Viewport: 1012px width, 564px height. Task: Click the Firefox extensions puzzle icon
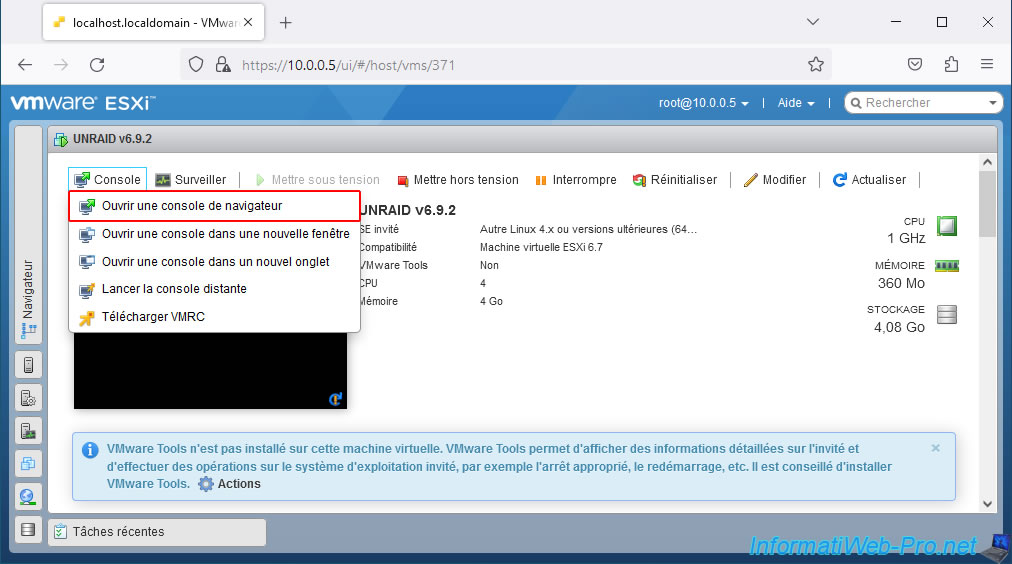click(951, 64)
